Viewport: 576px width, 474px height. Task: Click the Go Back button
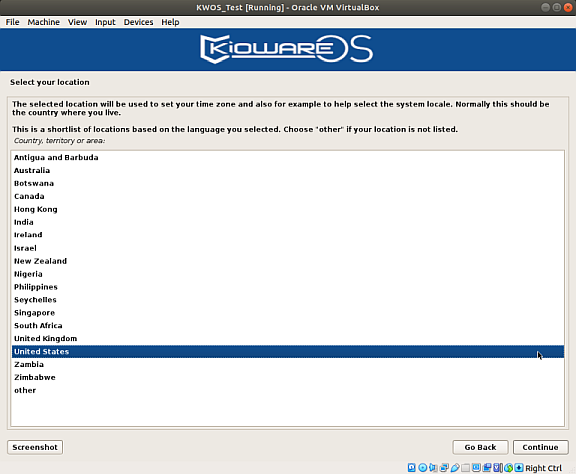coord(480,447)
